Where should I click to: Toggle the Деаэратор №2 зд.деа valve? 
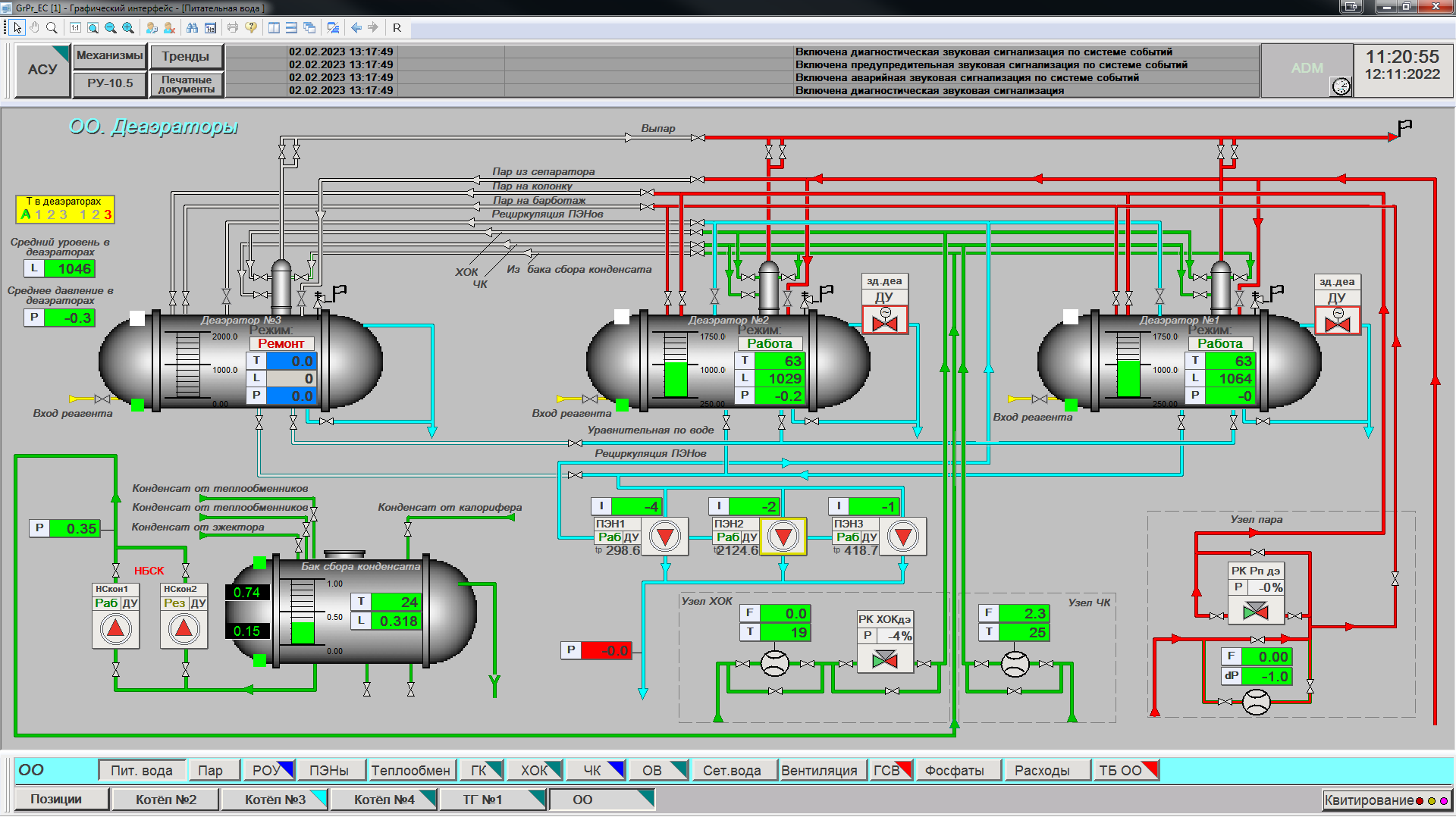click(884, 321)
